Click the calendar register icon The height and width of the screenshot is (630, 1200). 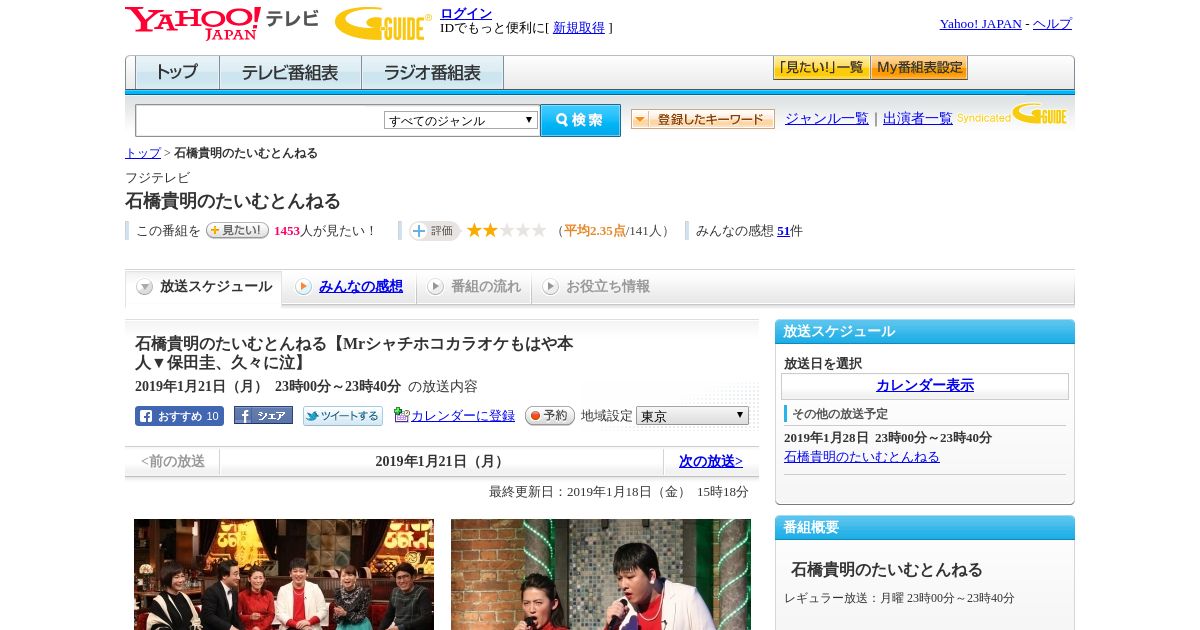402,415
